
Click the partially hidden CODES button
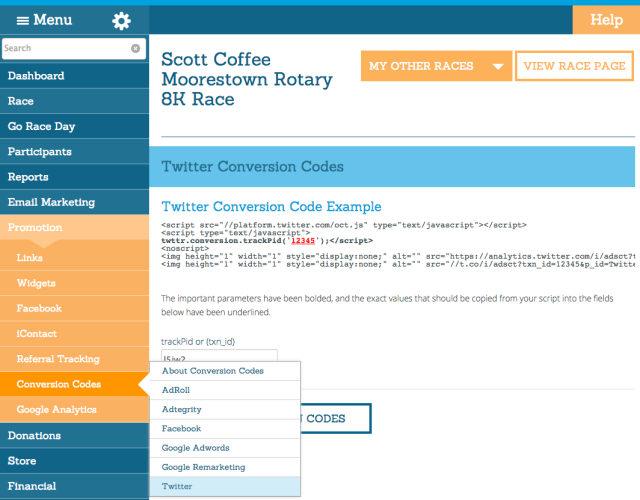336,418
